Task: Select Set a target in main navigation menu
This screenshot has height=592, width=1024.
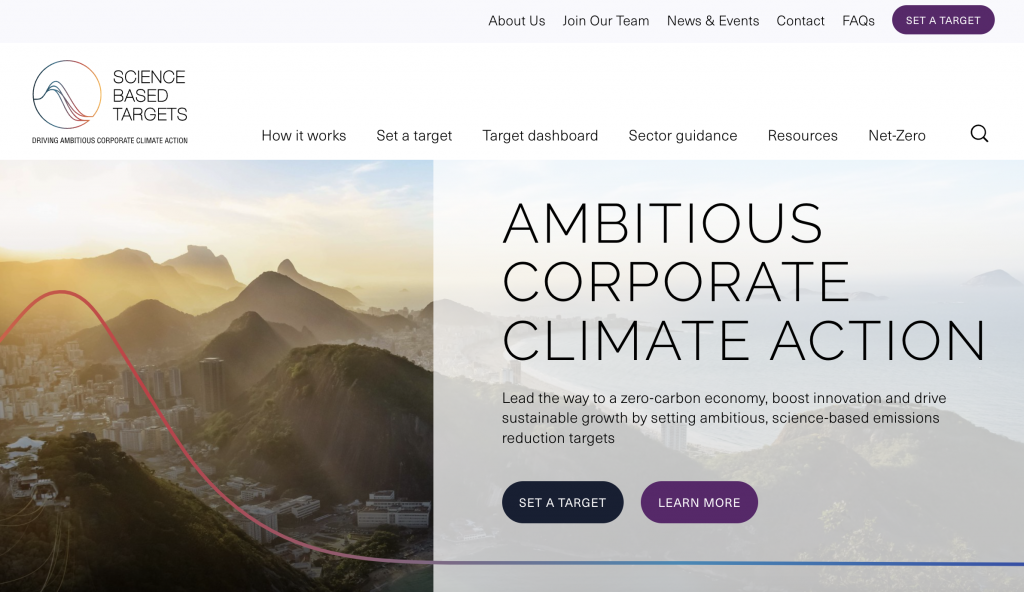Action: [x=414, y=135]
